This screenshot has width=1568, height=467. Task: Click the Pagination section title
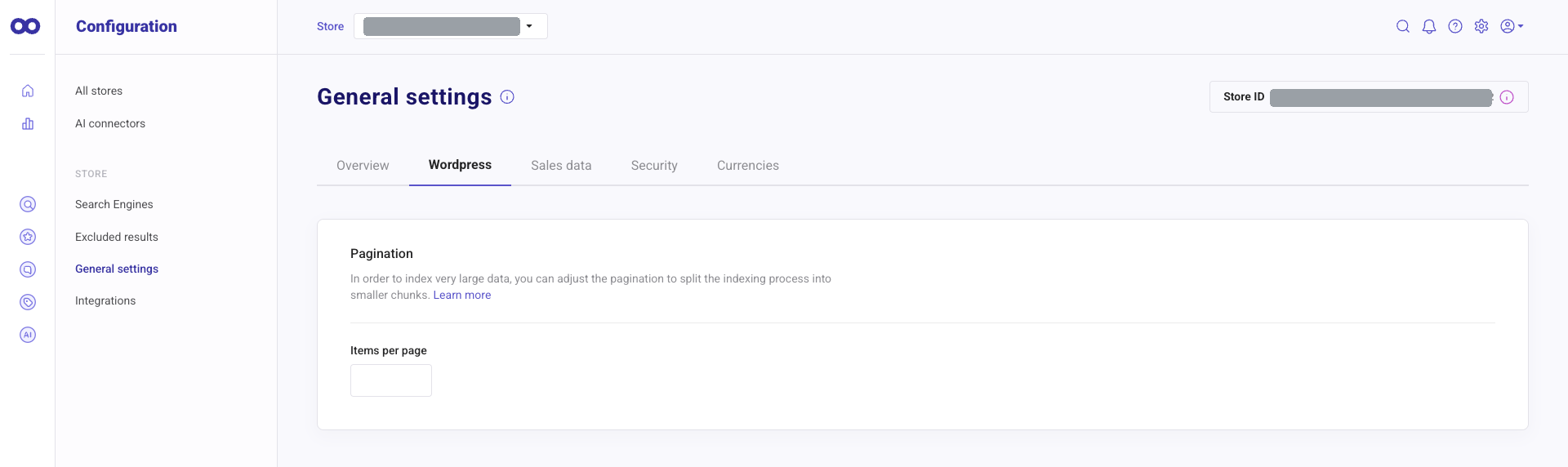tap(381, 254)
